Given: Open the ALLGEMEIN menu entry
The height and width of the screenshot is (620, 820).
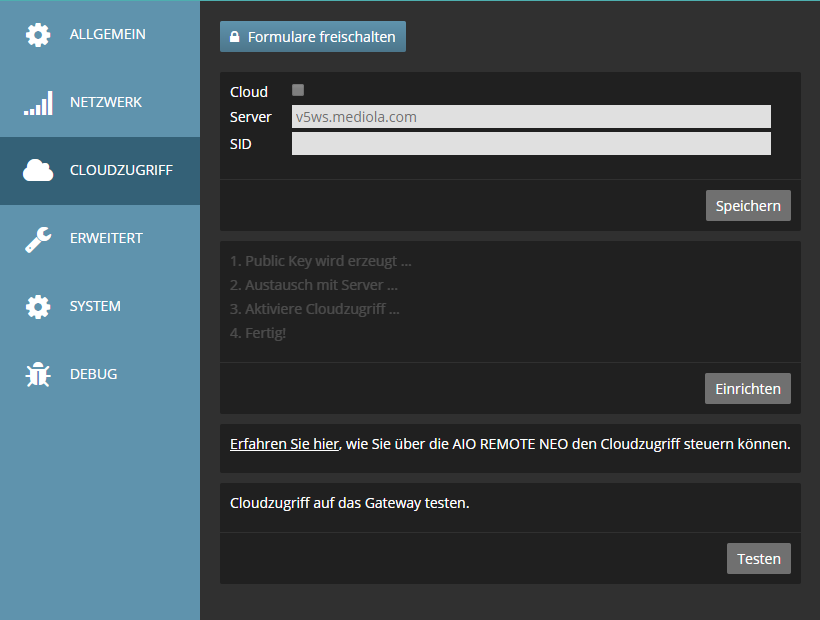Looking at the screenshot, I should [107, 35].
